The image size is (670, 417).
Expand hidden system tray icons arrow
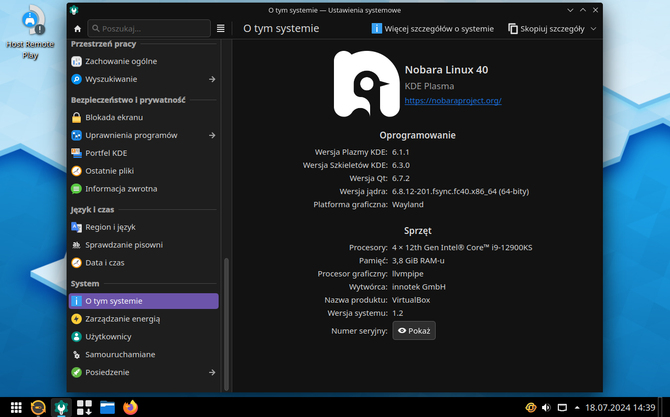pyautogui.click(x=577, y=408)
